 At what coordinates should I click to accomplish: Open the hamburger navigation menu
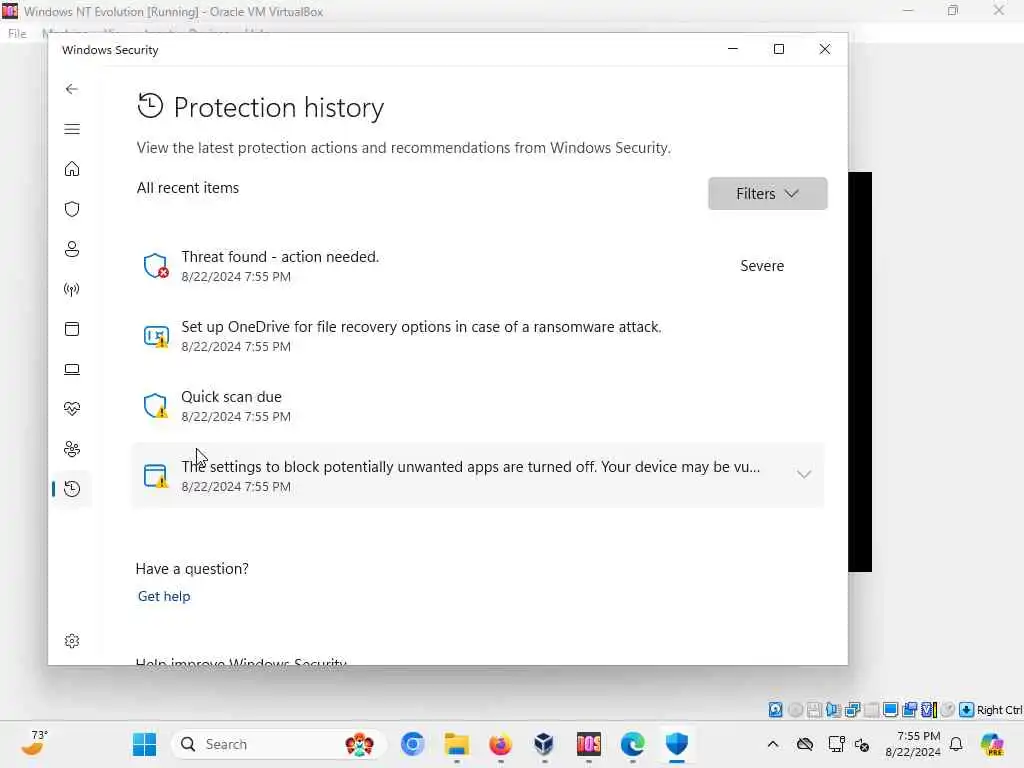click(x=72, y=129)
